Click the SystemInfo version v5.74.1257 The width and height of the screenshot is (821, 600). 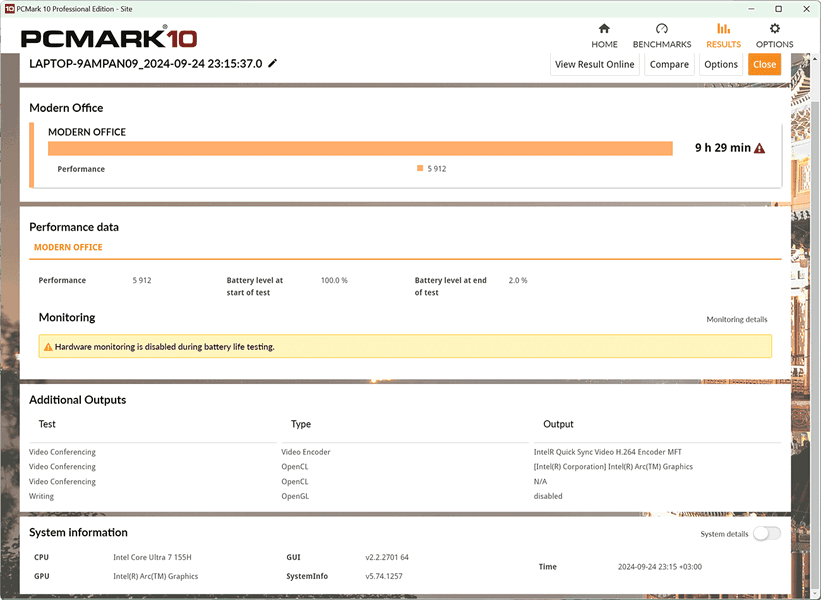tap(384, 576)
